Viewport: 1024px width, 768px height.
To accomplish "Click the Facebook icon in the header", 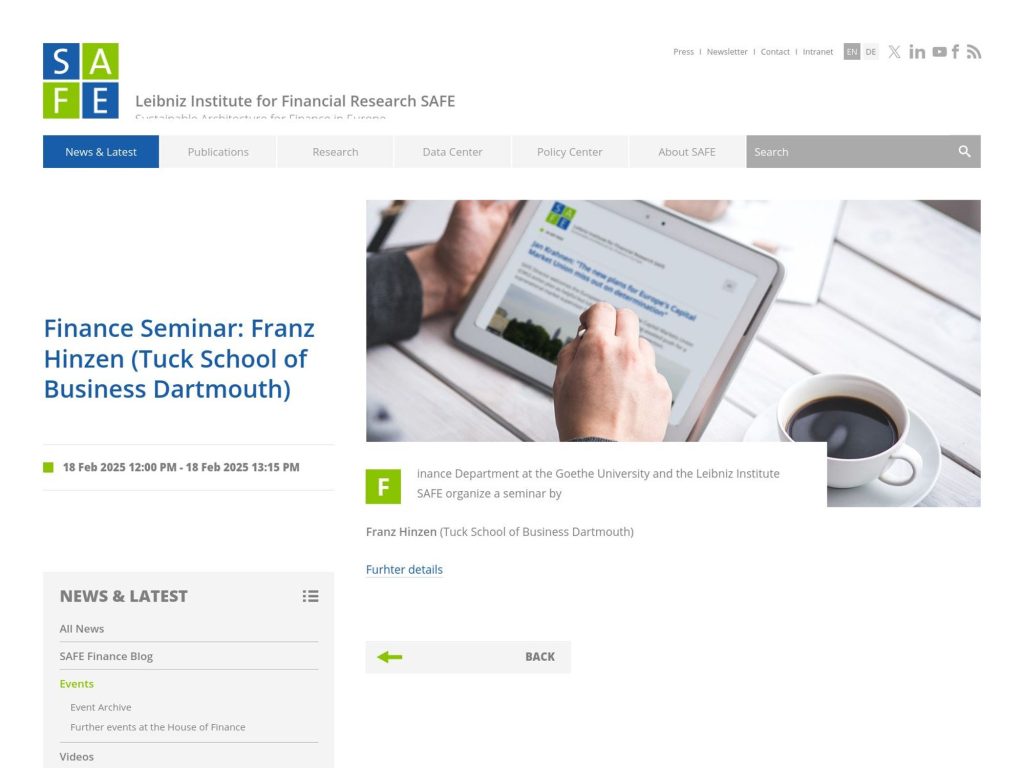I will (956, 51).
